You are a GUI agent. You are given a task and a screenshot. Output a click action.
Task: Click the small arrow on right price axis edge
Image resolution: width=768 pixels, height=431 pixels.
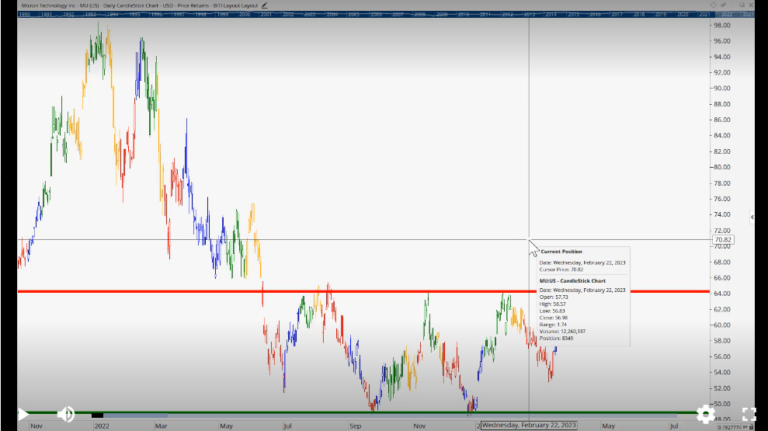(752, 216)
